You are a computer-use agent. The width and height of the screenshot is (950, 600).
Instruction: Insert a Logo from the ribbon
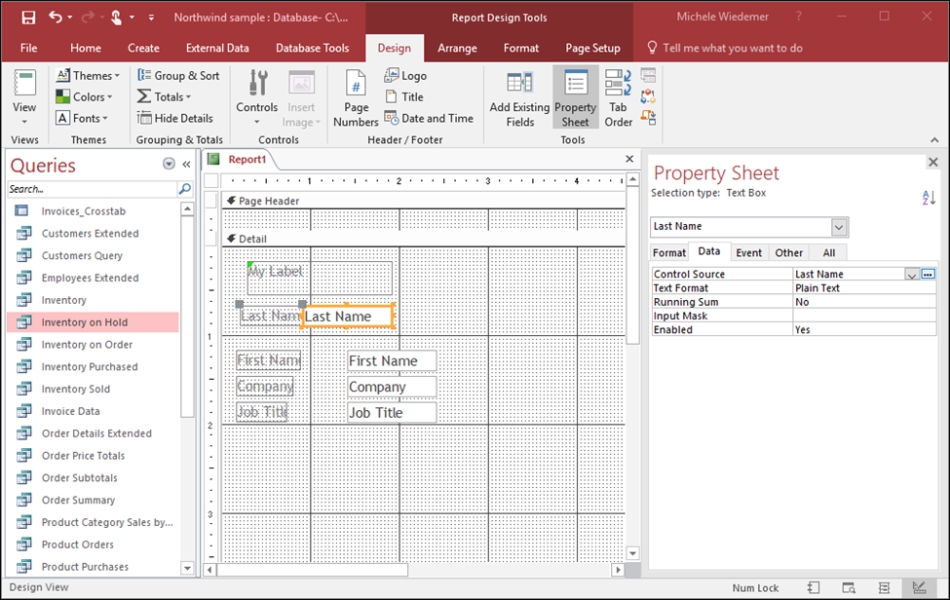pos(405,76)
